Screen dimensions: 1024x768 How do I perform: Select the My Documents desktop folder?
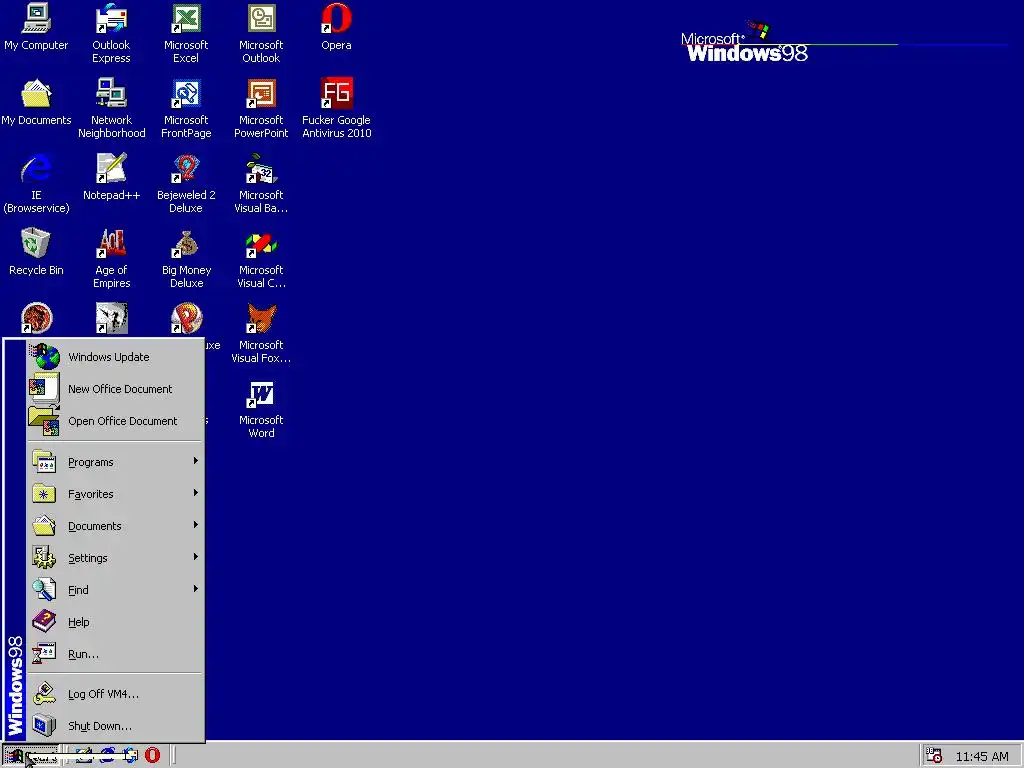[36, 102]
